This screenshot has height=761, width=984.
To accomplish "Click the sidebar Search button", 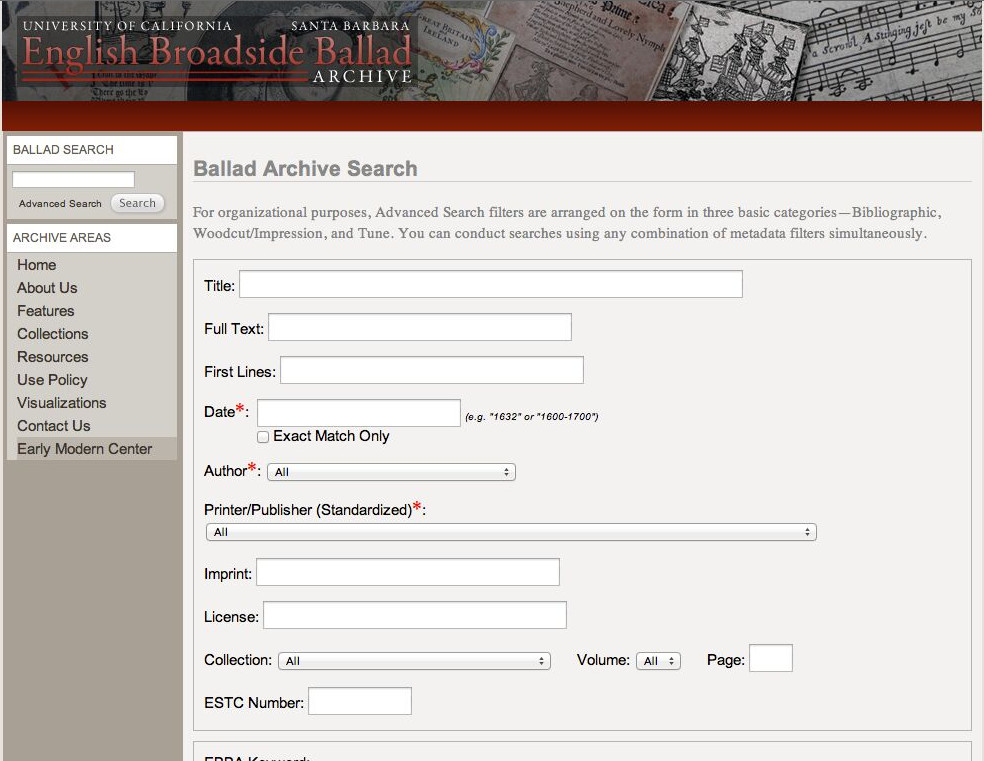I will (x=137, y=203).
